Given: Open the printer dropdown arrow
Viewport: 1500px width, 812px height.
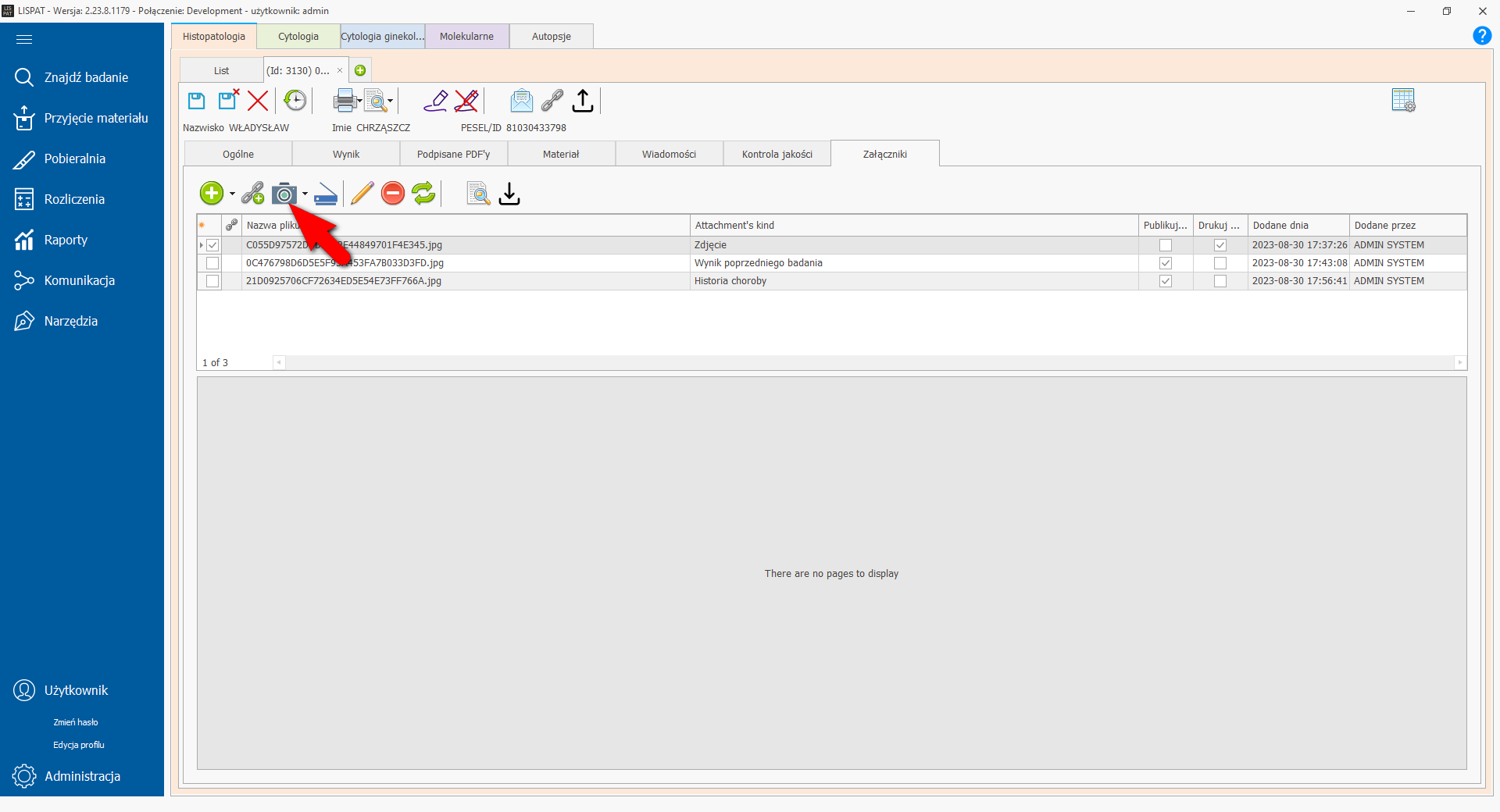Looking at the screenshot, I should (359, 101).
